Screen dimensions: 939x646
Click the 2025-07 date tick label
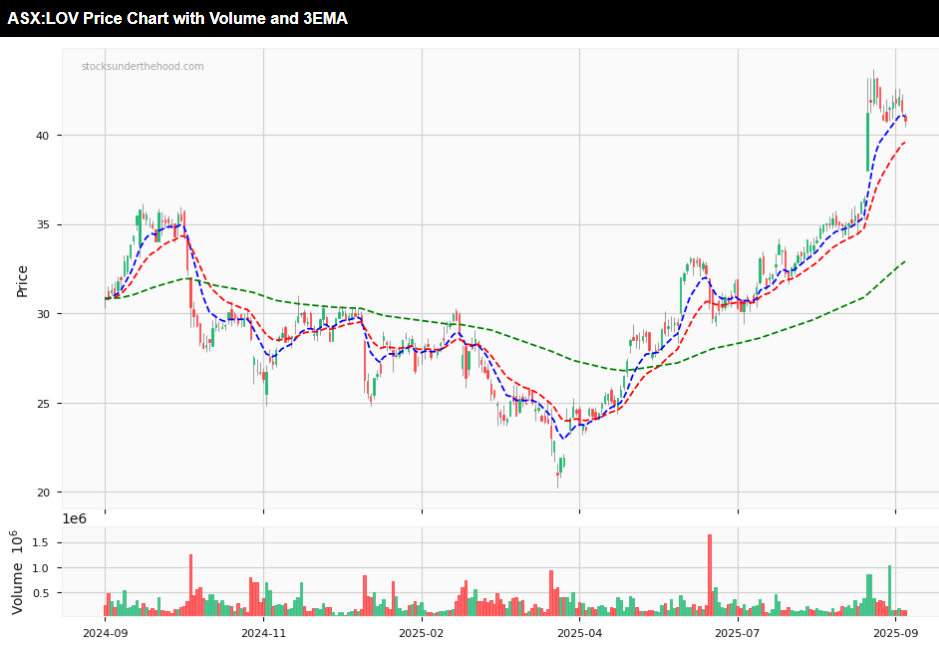[737, 632]
